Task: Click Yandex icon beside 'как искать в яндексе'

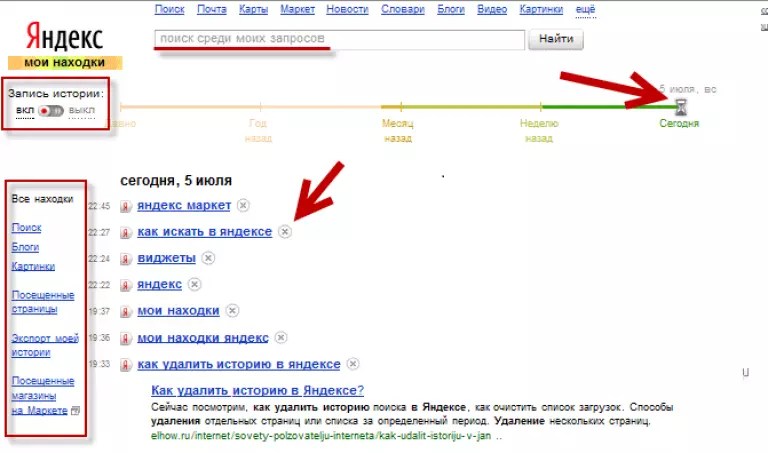Action: click(x=126, y=233)
